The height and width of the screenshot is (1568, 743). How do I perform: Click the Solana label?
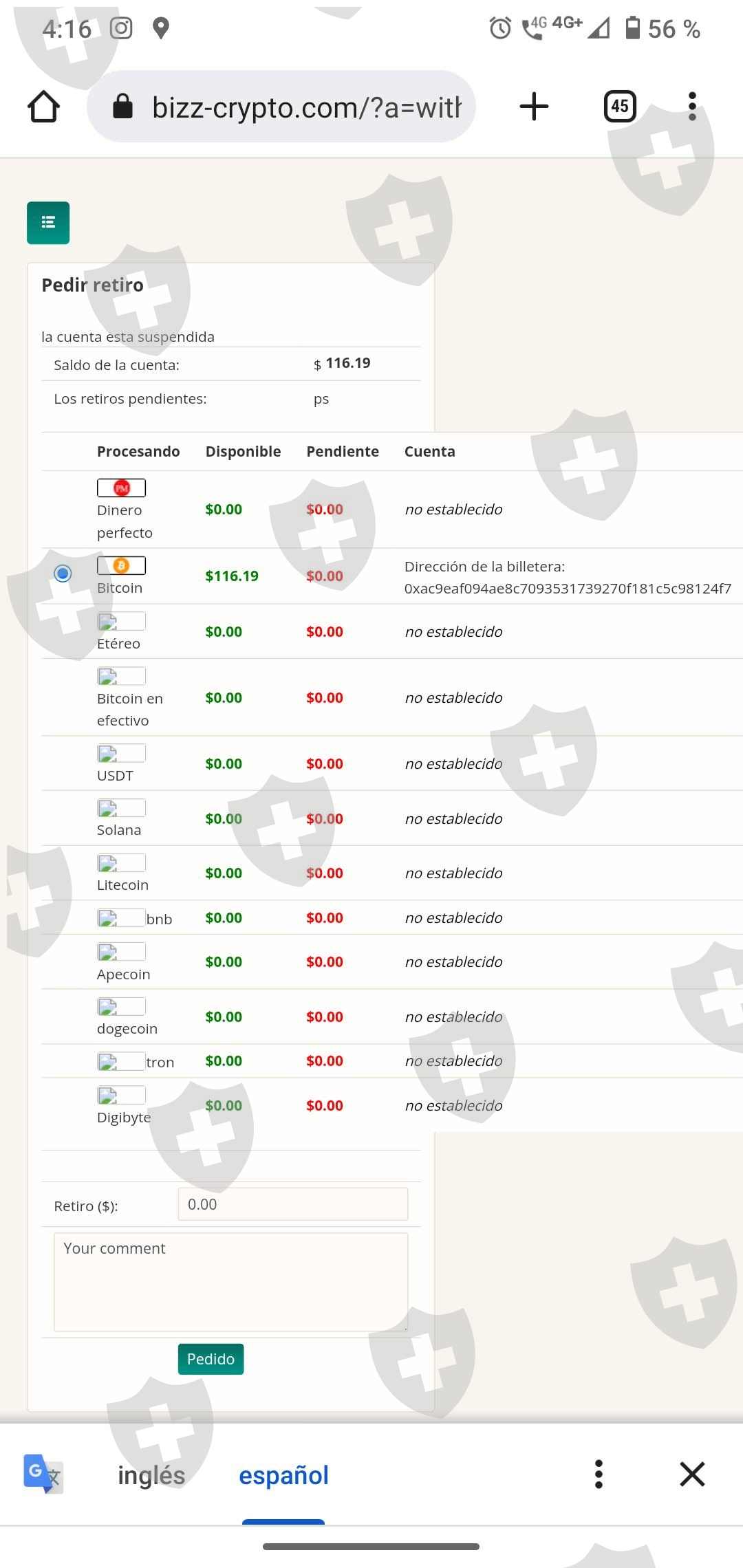(119, 830)
